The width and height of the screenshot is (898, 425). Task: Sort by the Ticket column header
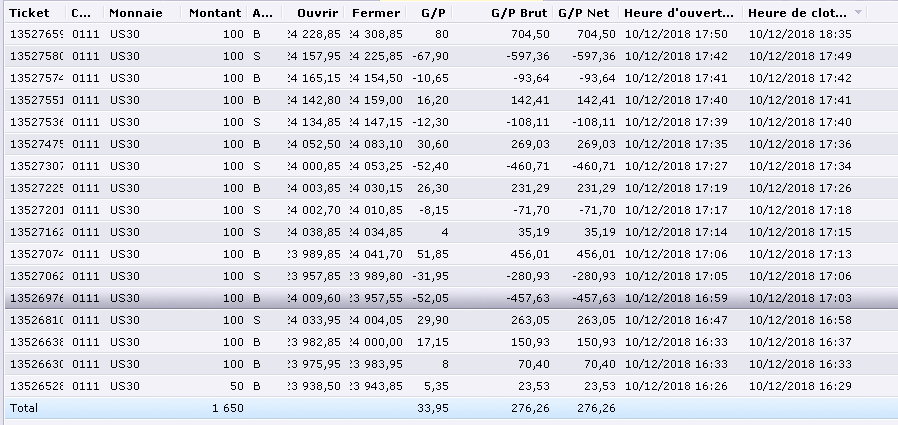click(30, 14)
